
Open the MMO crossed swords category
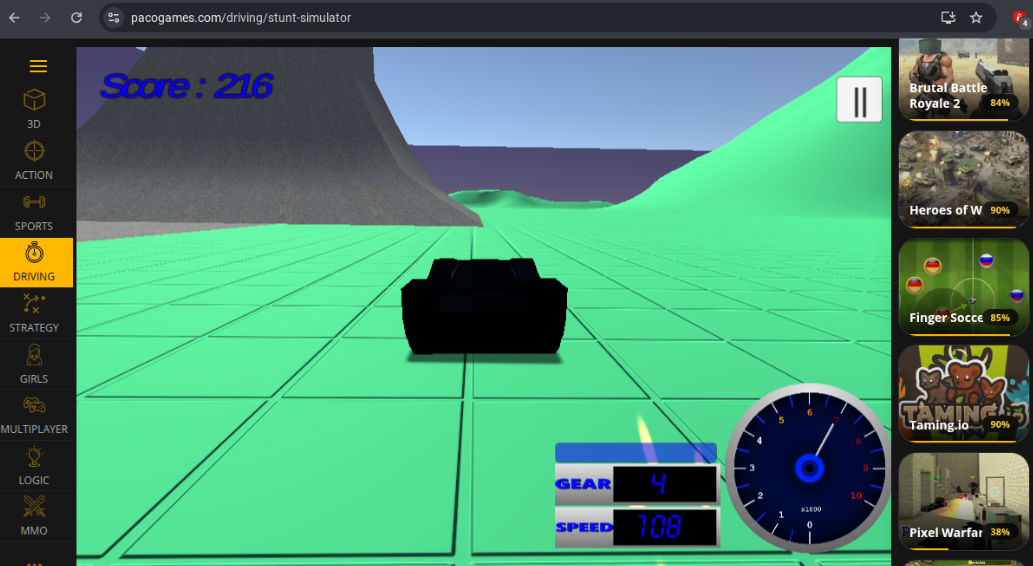coord(34,507)
